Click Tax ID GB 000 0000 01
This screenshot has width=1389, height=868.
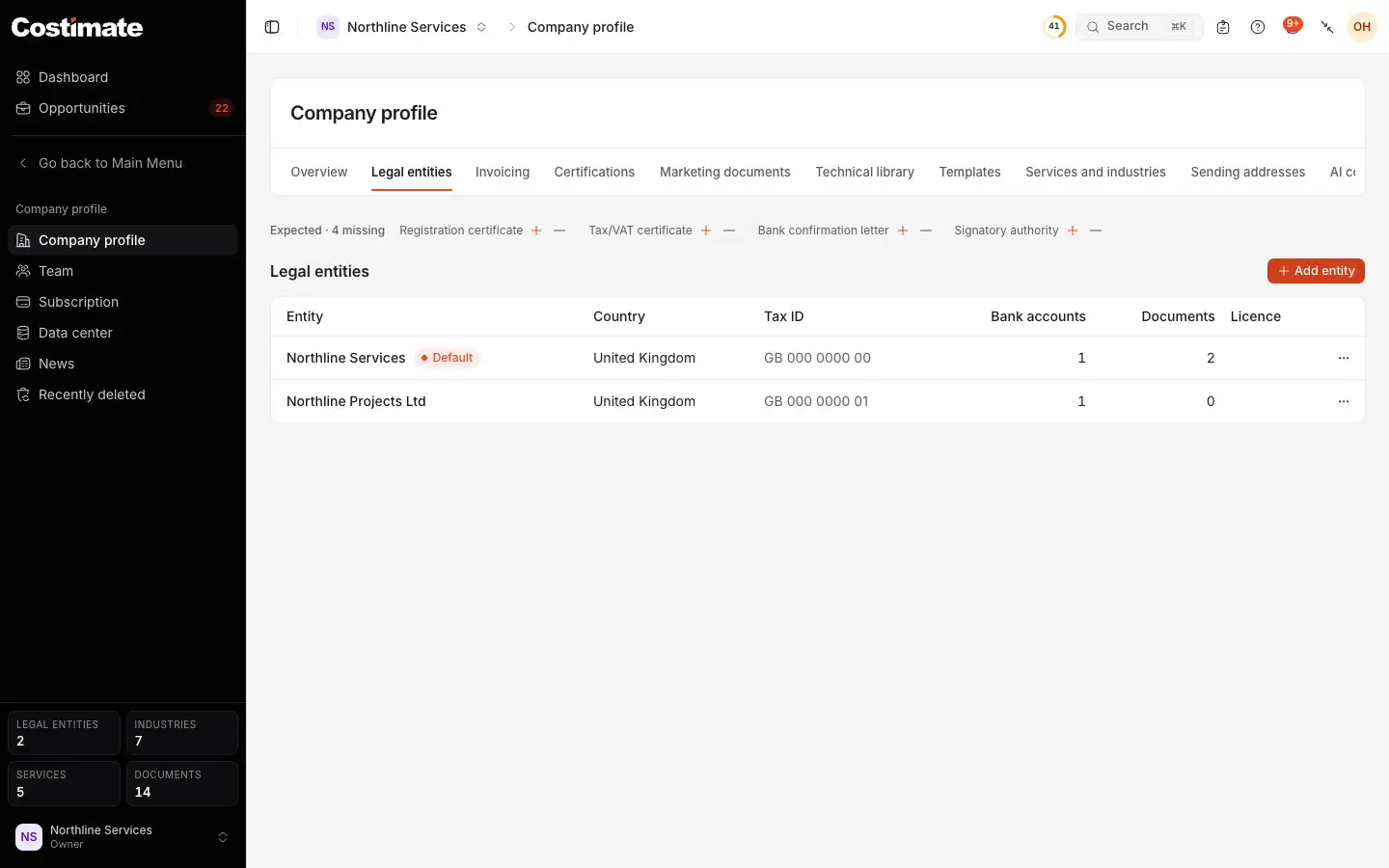click(x=816, y=401)
